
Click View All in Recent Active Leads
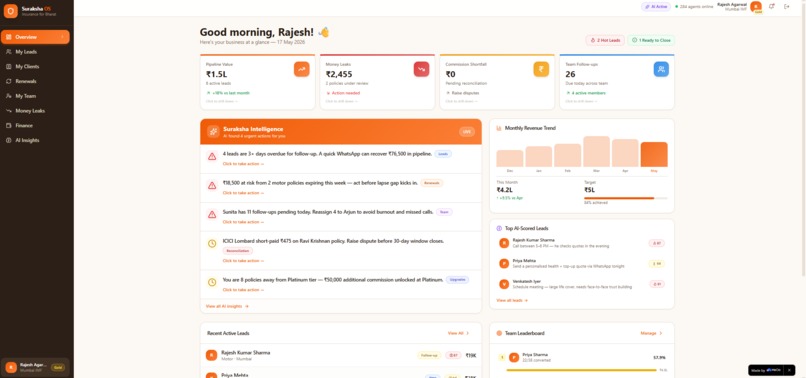pyautogui.click(x=459, y=333)
